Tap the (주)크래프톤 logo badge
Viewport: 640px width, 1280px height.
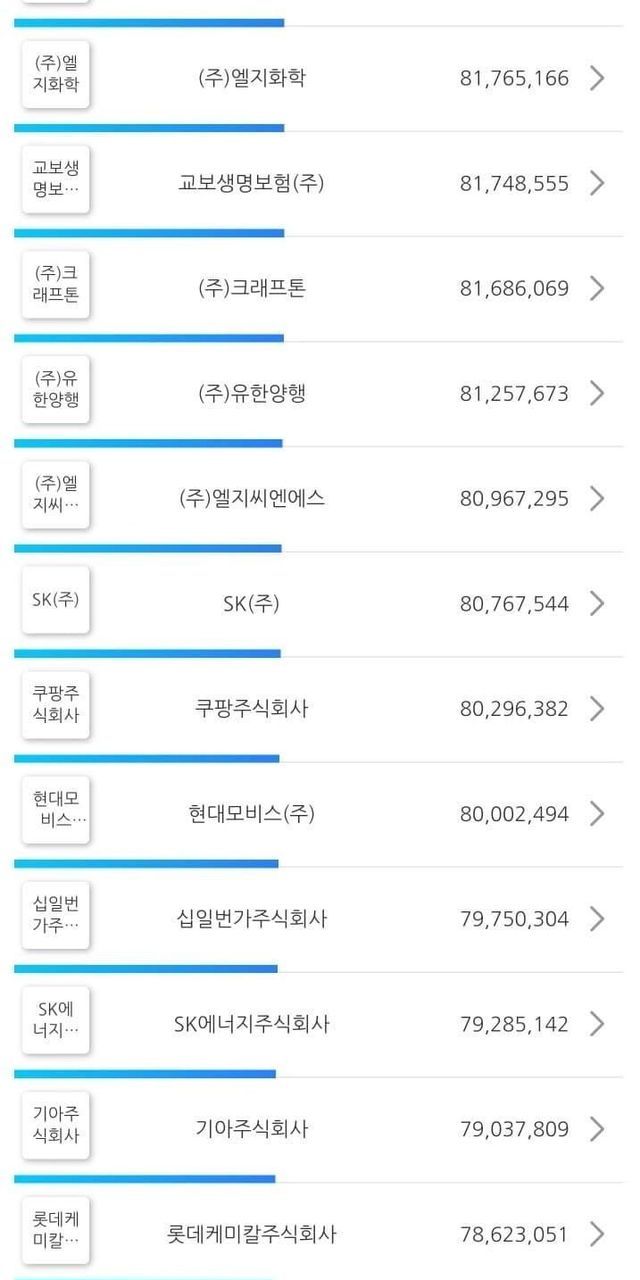56,288
